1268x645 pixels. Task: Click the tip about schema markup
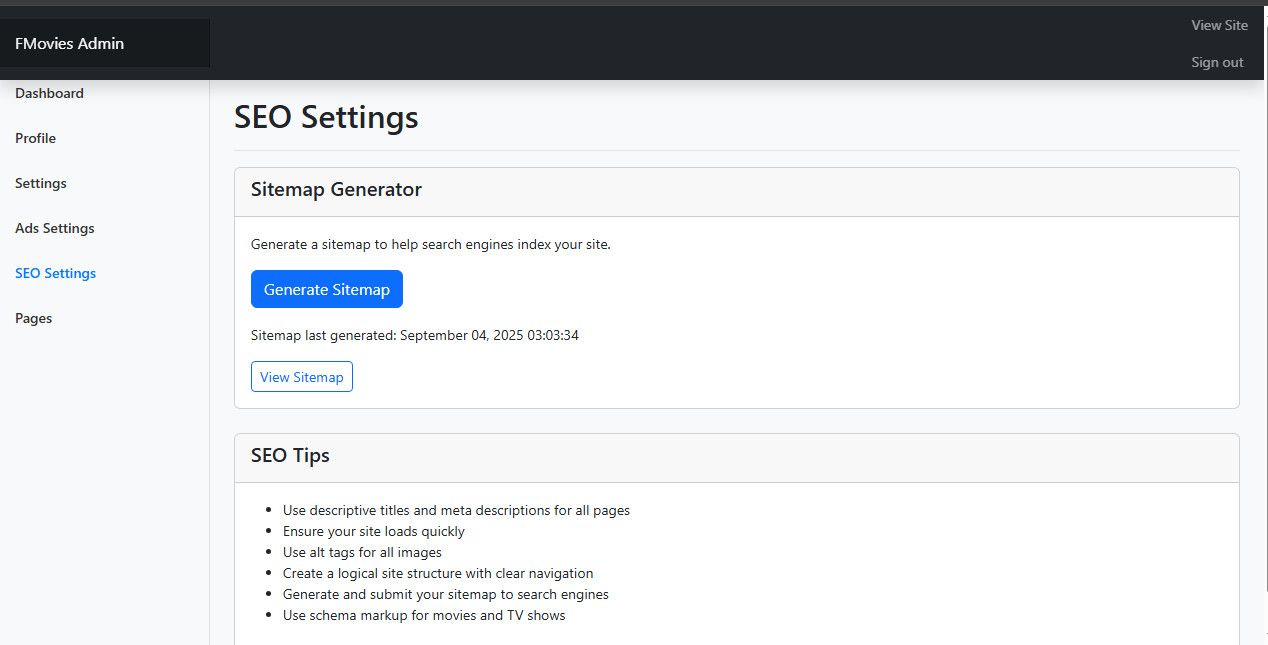point(424,615)
